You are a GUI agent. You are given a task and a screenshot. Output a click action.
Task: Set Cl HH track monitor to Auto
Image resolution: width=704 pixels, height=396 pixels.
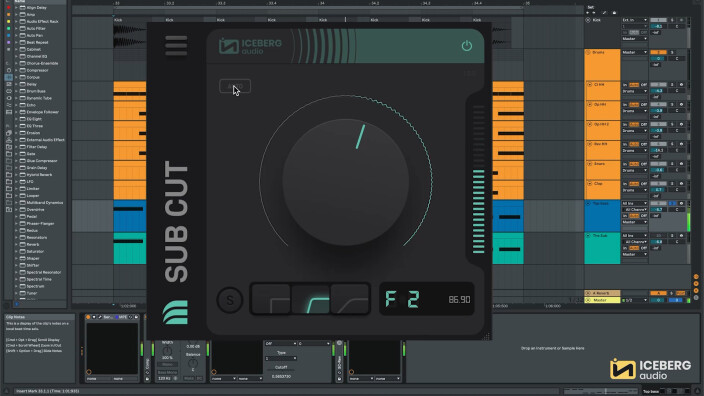click(634, 84)
